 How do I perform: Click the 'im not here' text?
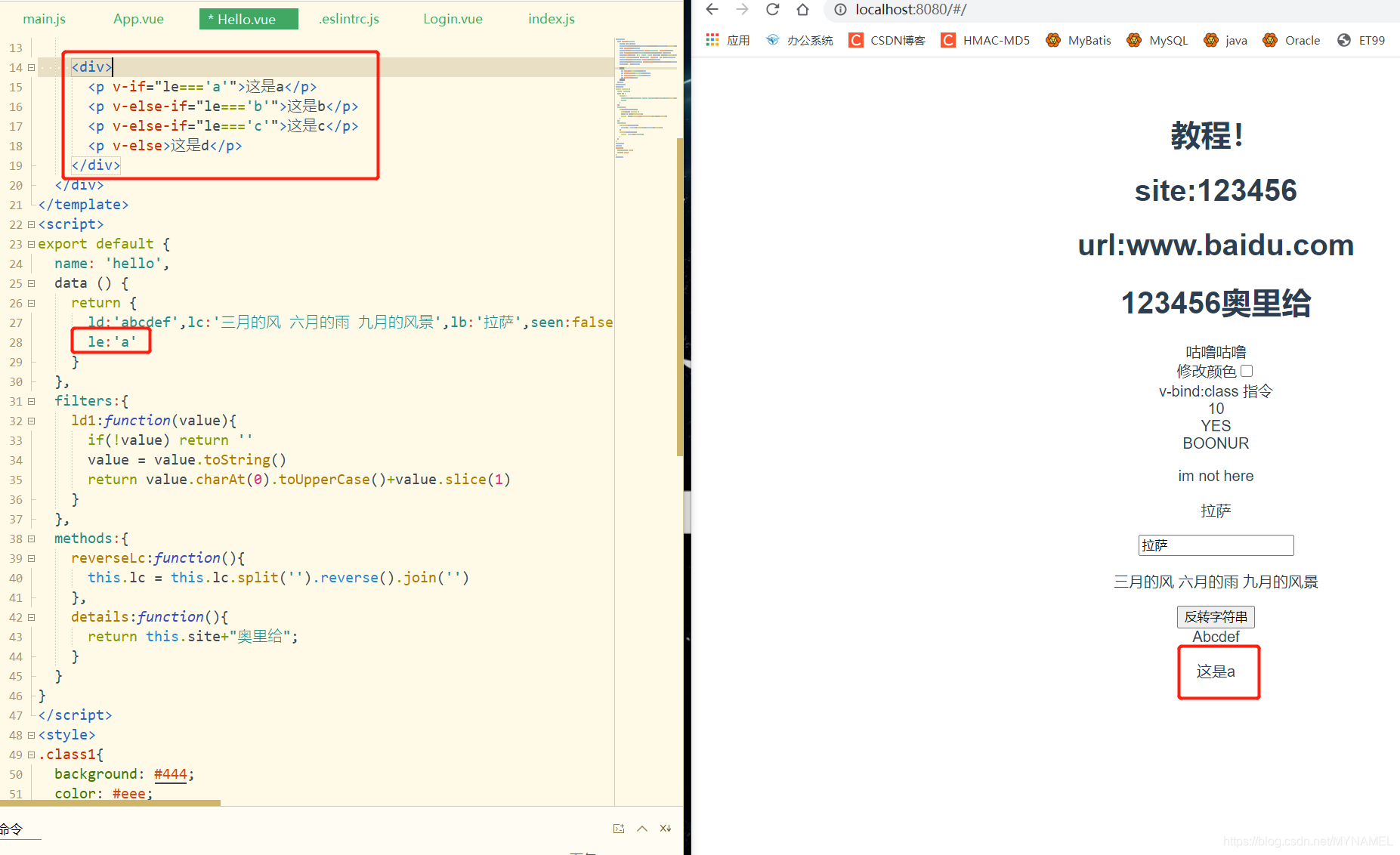pos(1216,476)
